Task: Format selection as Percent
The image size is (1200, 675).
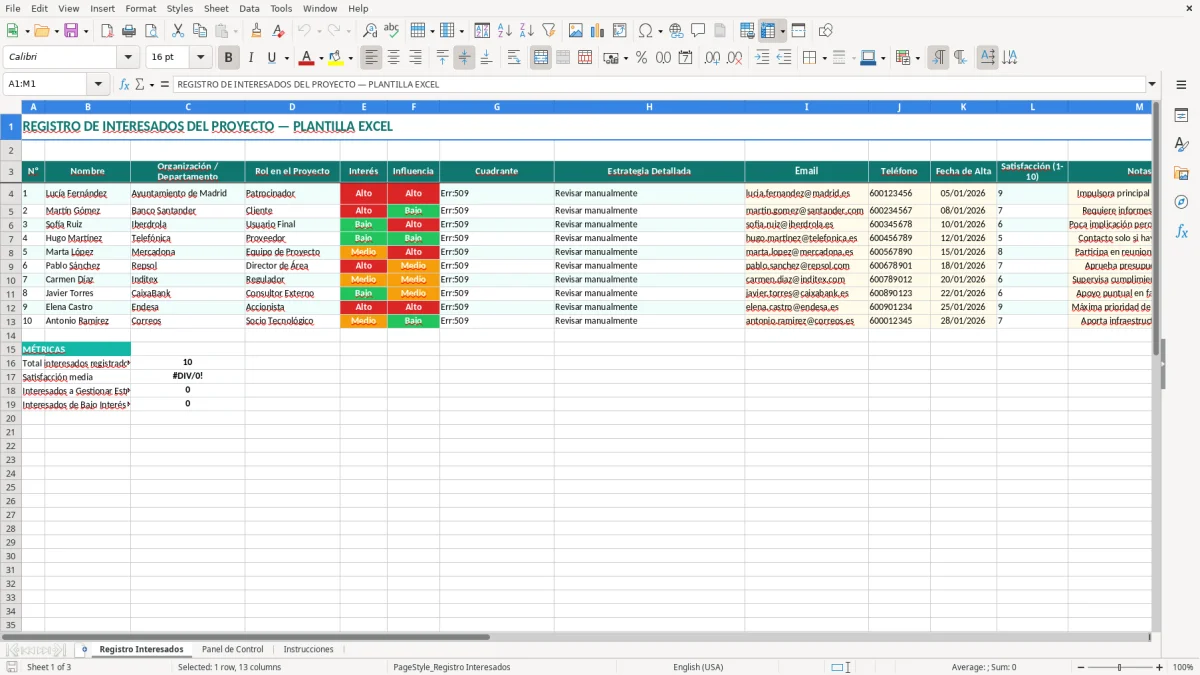Action: 641,58
